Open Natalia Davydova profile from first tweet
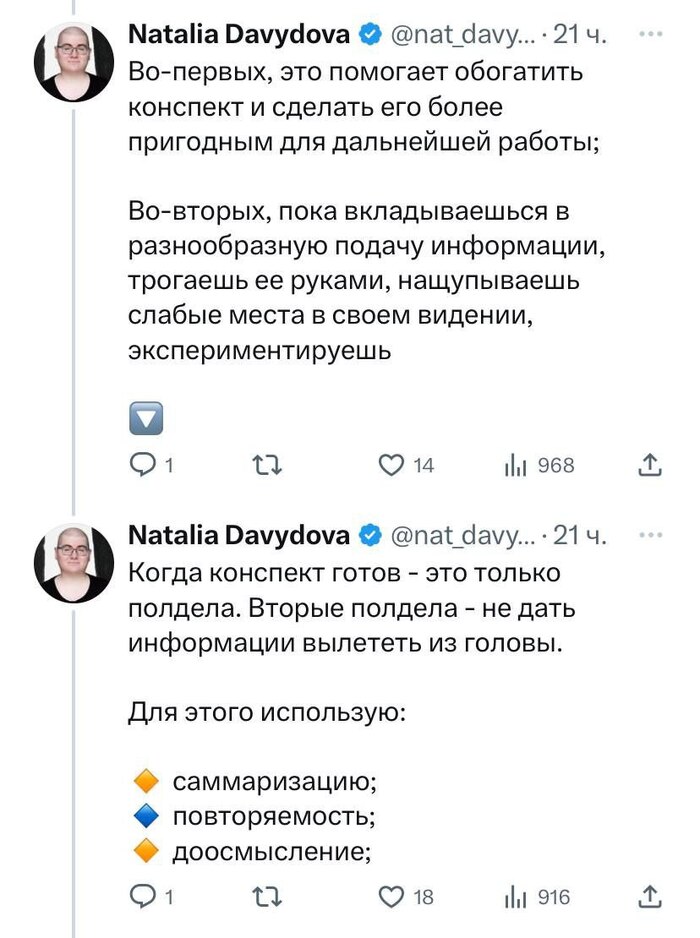This screenshot has width=700, height=938. (239, 35)
